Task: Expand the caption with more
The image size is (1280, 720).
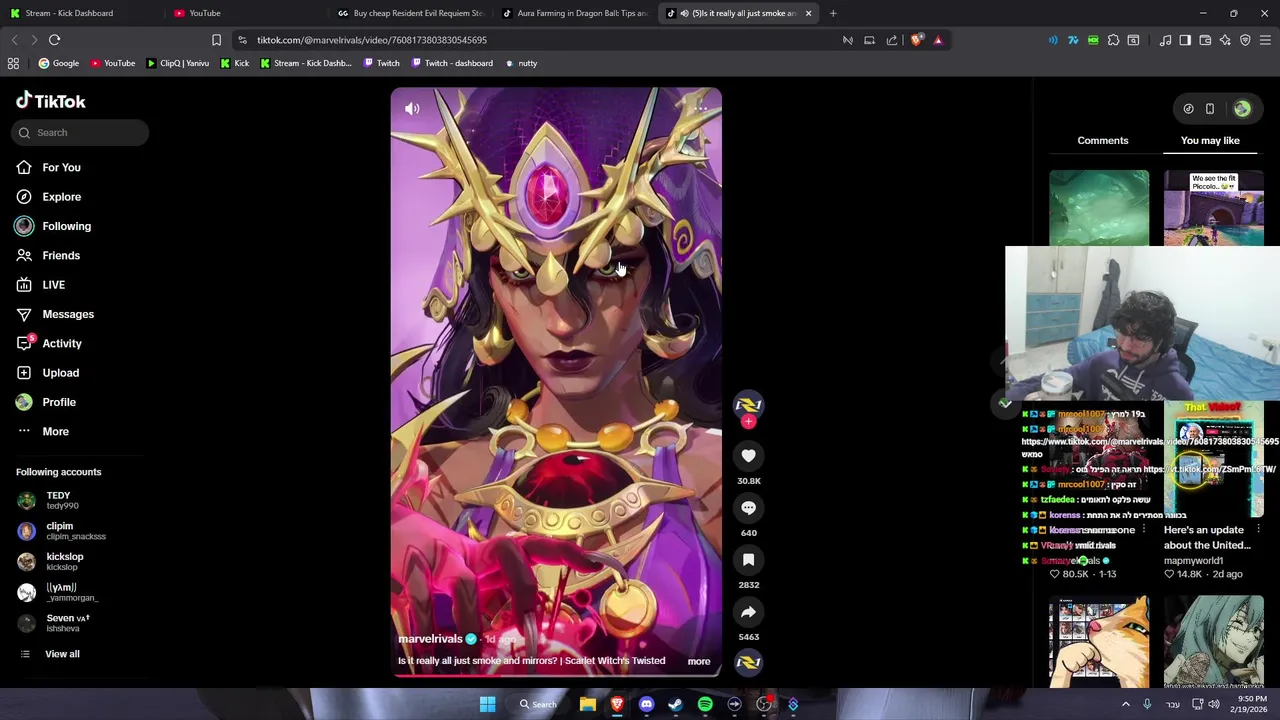Action: pyautogui.click(x=699, y=662)
